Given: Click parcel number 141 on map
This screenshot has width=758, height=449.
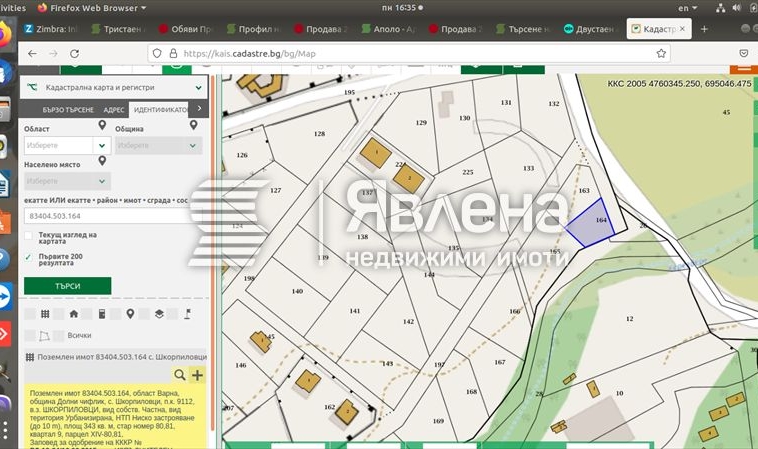Looking at the screenshot, I should (355, 311).
